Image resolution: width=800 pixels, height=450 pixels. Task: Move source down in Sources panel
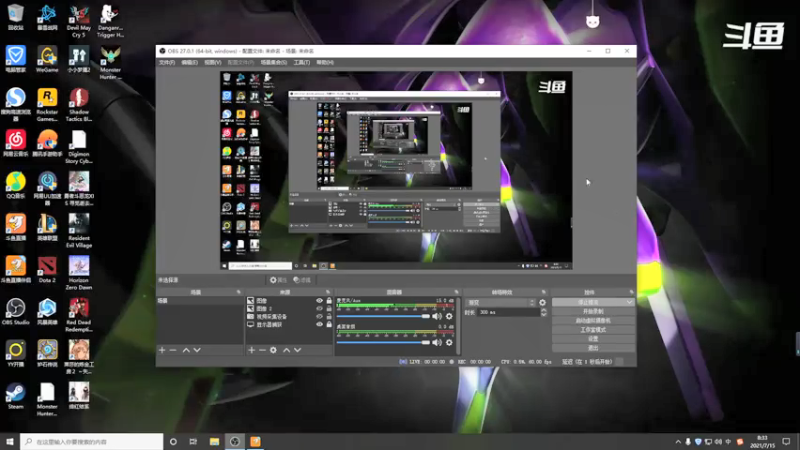pyautogui.click(x=297, y=350)
